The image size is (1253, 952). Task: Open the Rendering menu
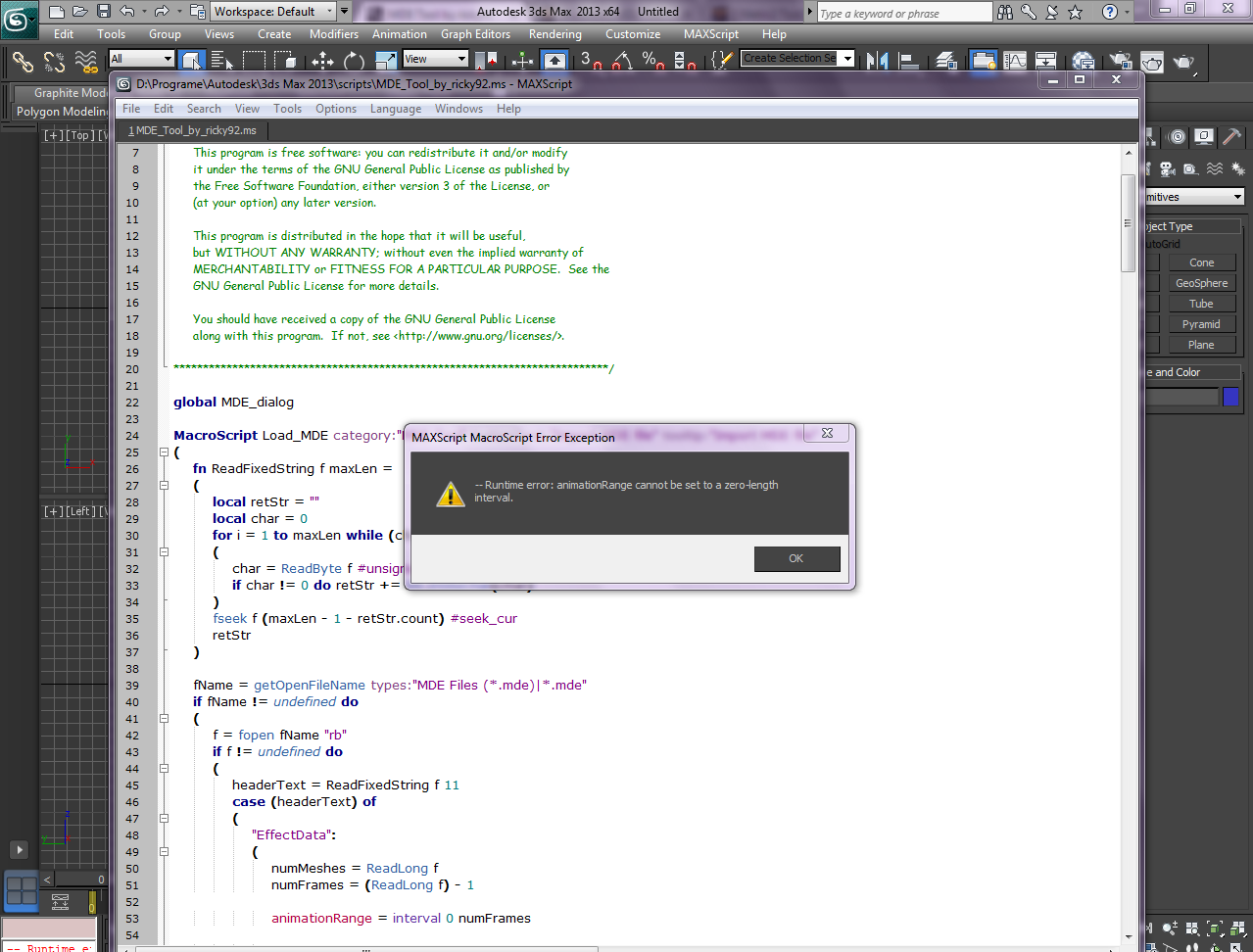554,34
